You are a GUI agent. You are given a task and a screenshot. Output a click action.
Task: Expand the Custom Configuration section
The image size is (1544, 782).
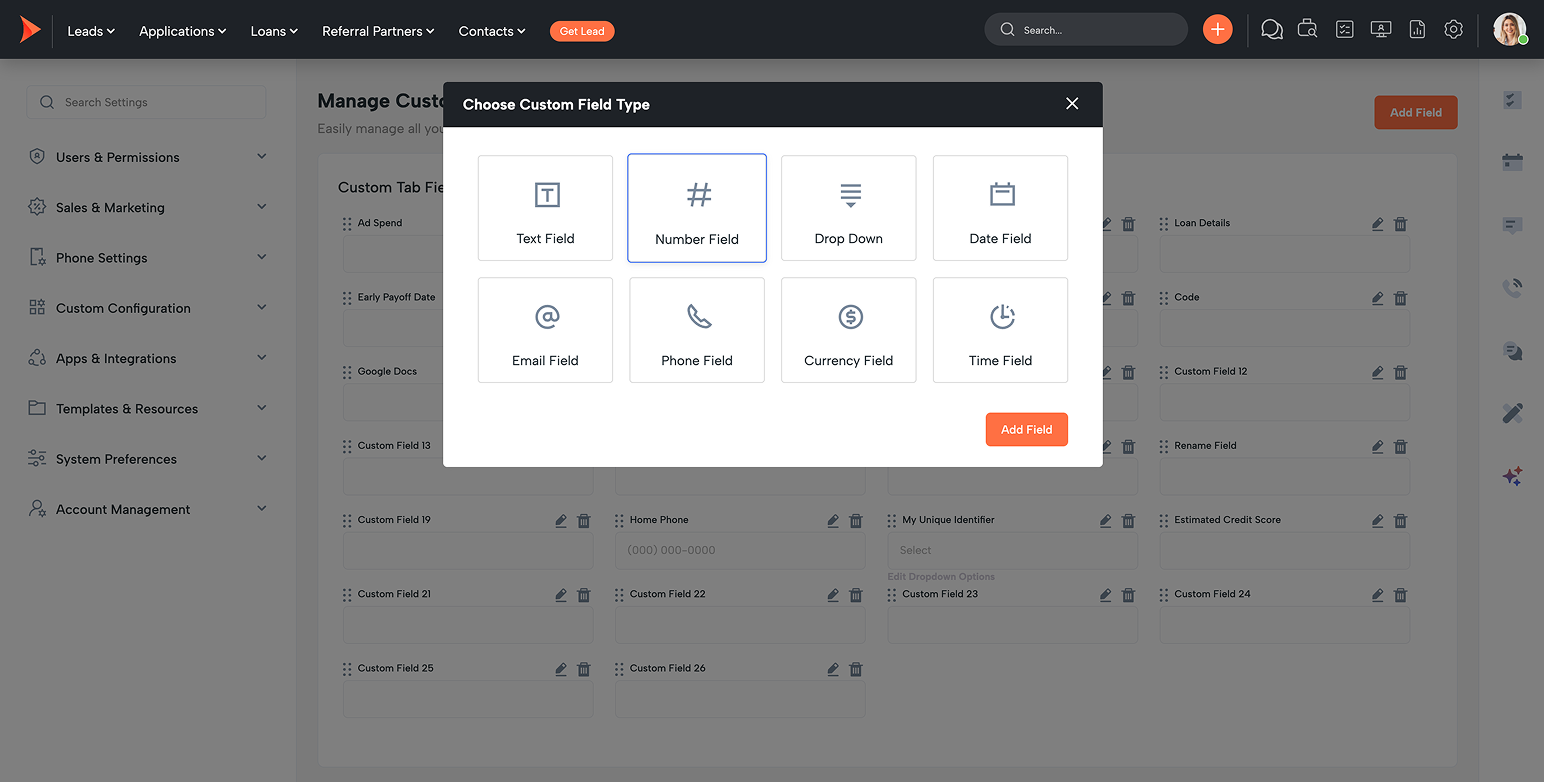click(x=147, y=308)
